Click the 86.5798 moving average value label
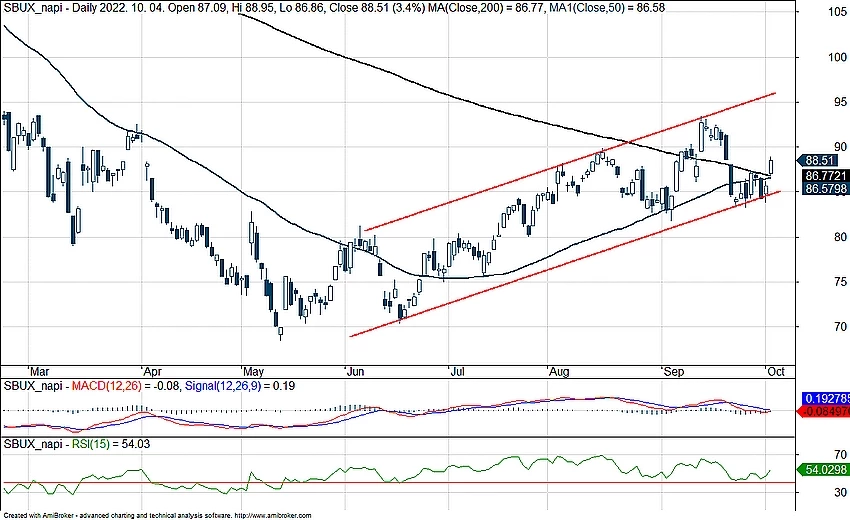 pos(825,189)
